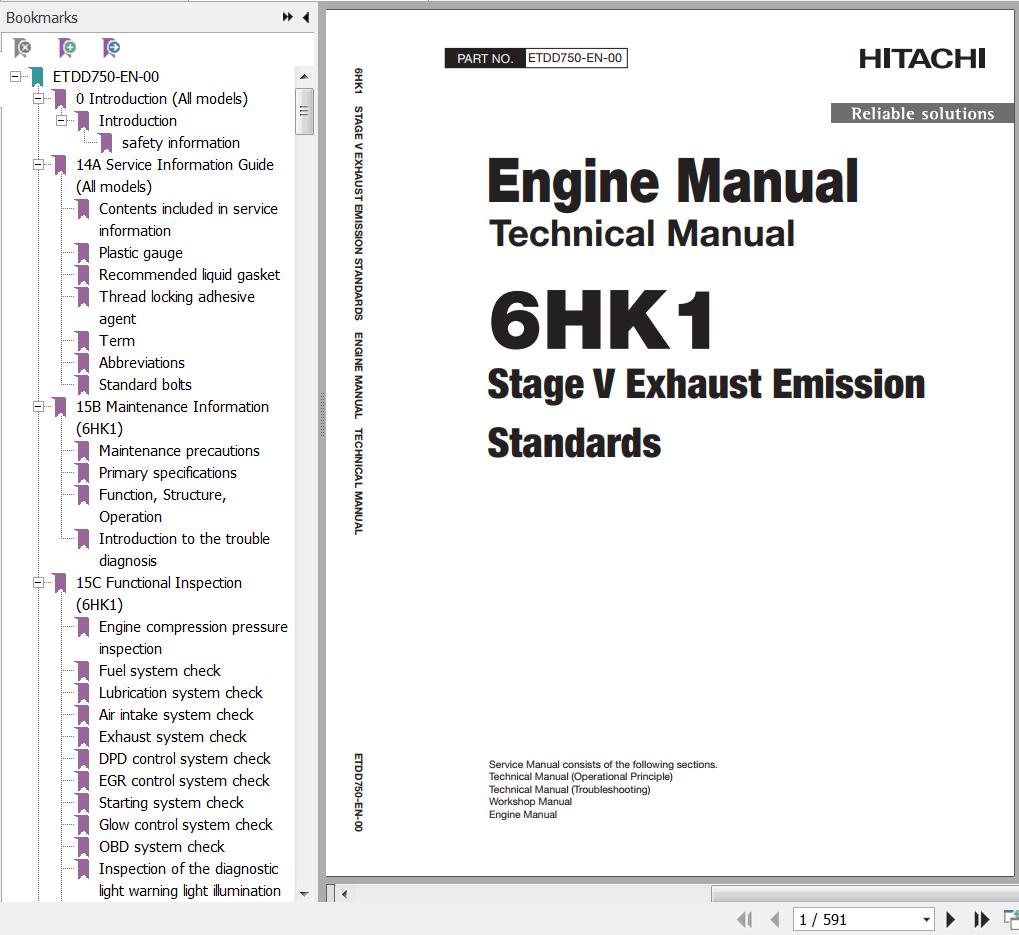
Task: Click the Engine Manual heading on the page
Action: (x=673, y=183)
